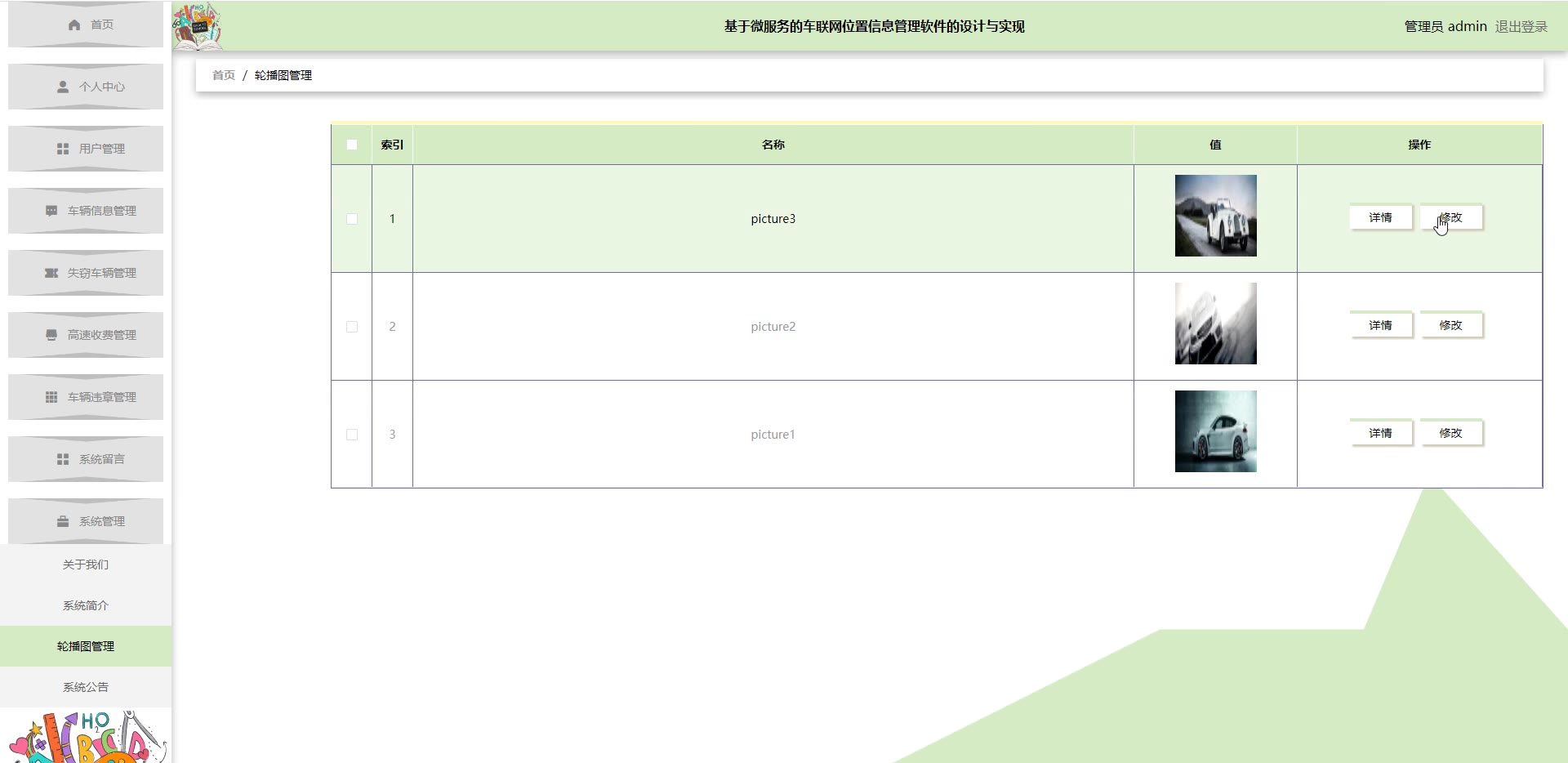This screenshot has height=763, width=1568.
Task: Click the home icon in the sidebar
Action: point(74,25)
